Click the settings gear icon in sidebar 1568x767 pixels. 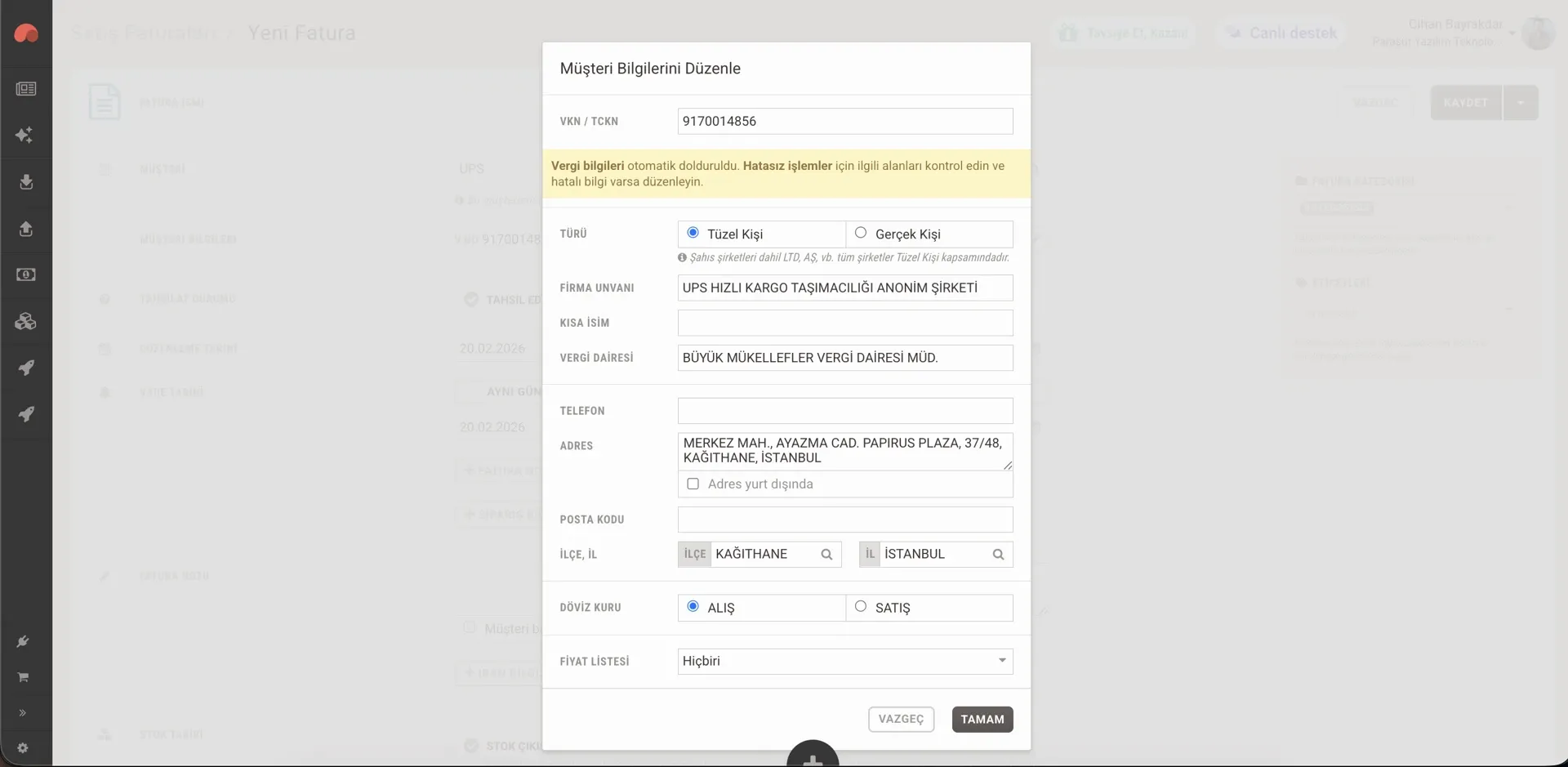pyautogui.click(x=23, y=747)
